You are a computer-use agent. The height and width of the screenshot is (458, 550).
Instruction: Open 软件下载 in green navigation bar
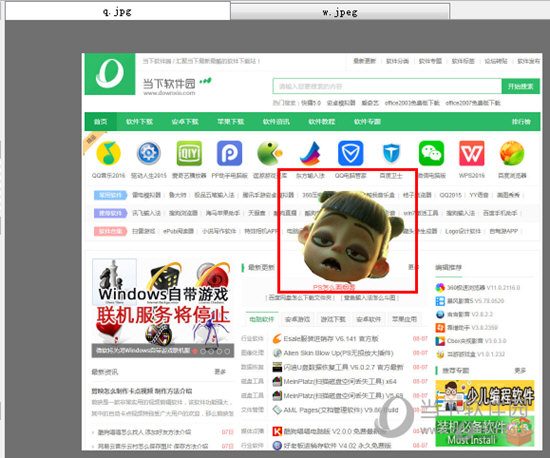140,122
